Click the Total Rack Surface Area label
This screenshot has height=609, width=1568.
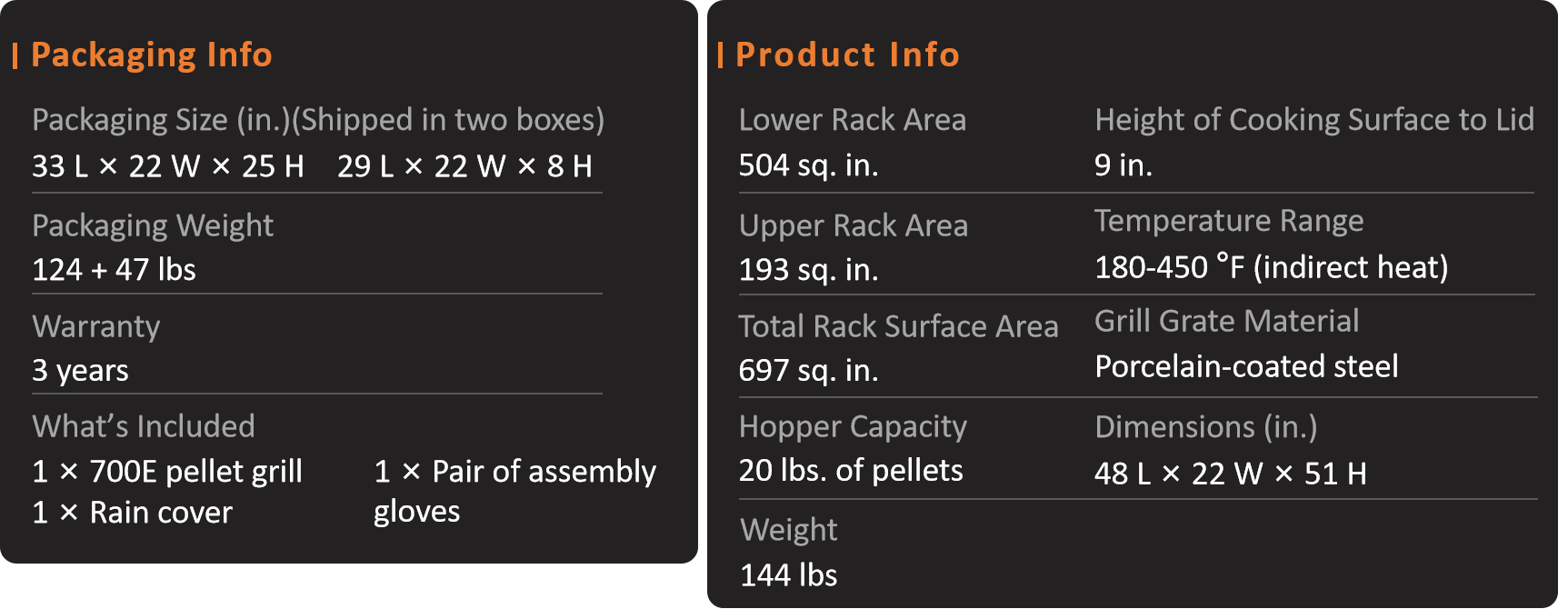pyautogui.click(x=898, y=326)
